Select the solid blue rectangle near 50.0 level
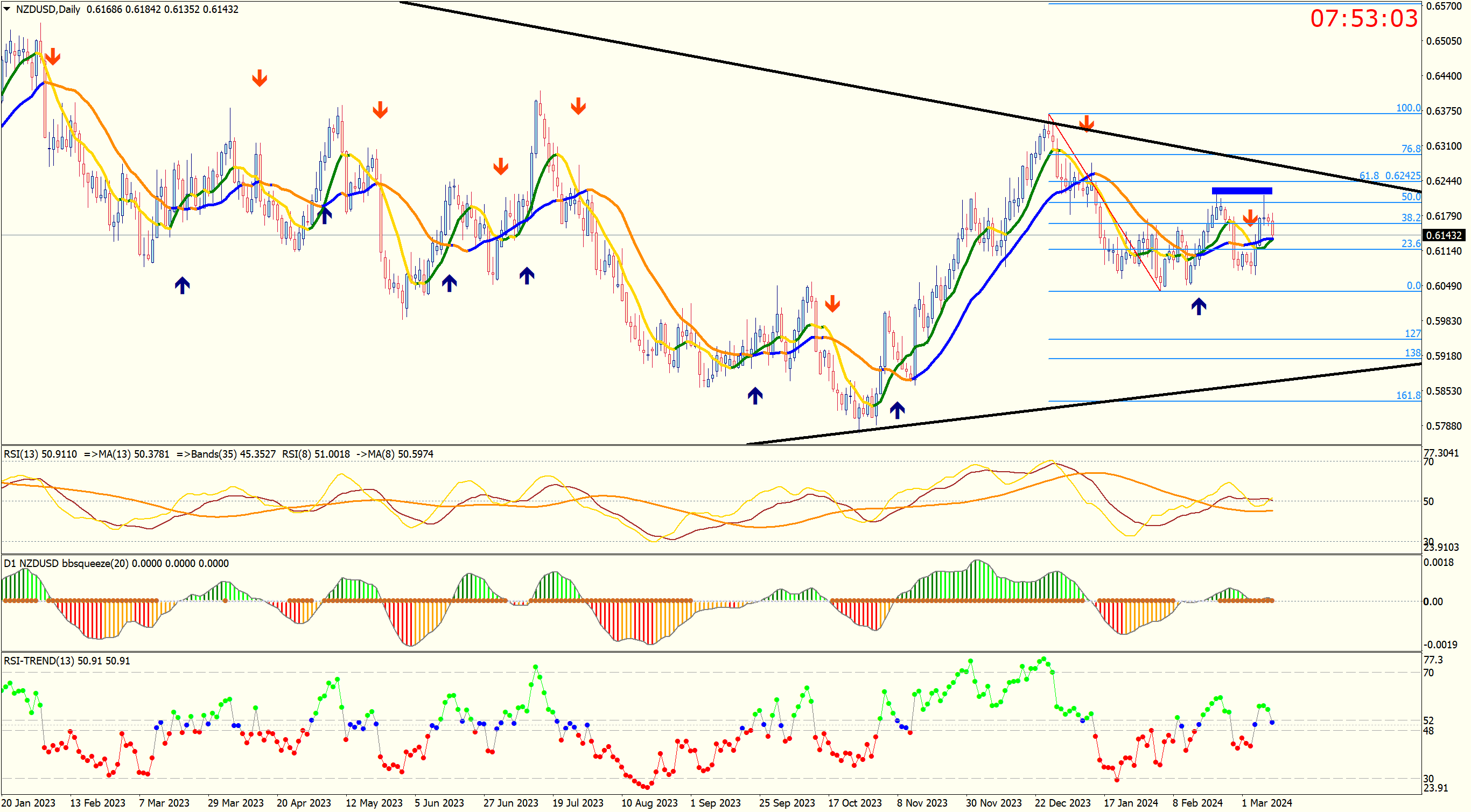The height and width of the screenshot is (812, 1471). (x=1242, y=191)
